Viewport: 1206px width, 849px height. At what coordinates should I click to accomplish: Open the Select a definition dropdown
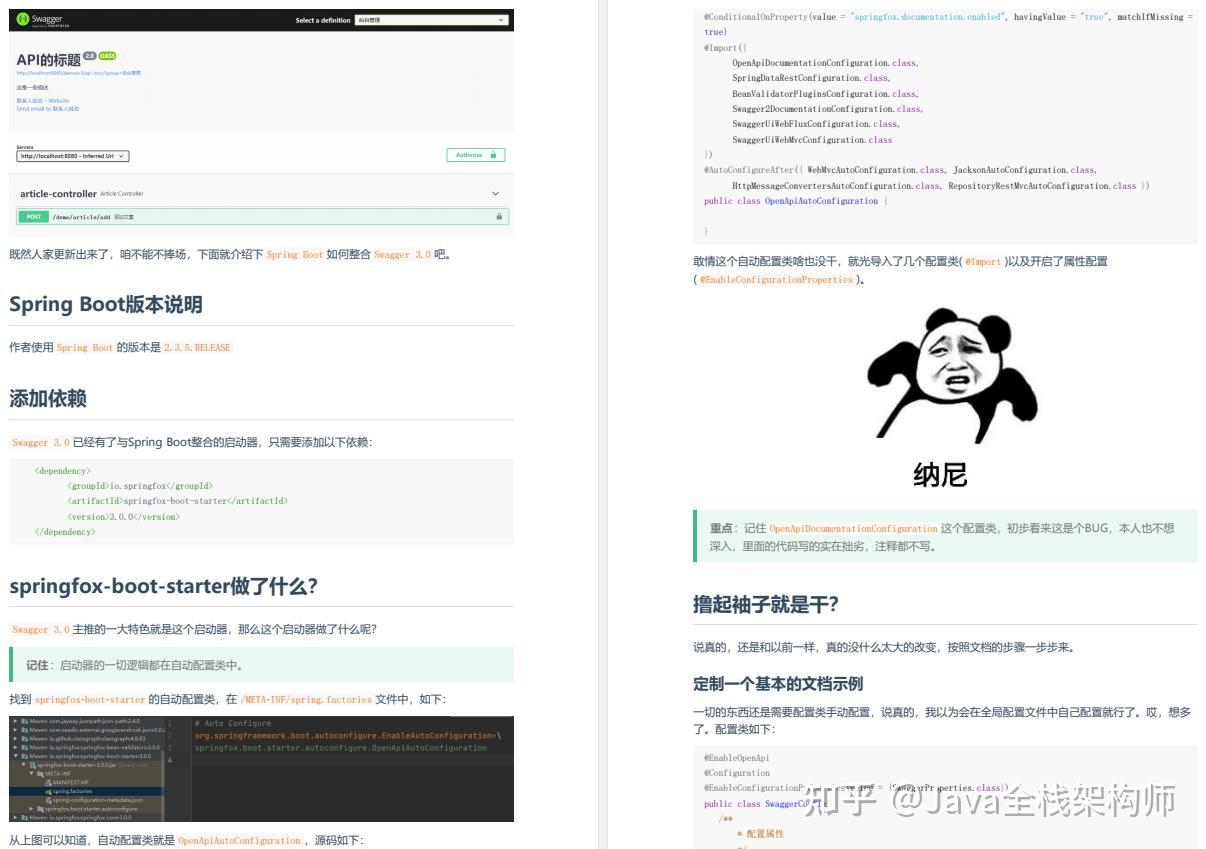(430, 20)
